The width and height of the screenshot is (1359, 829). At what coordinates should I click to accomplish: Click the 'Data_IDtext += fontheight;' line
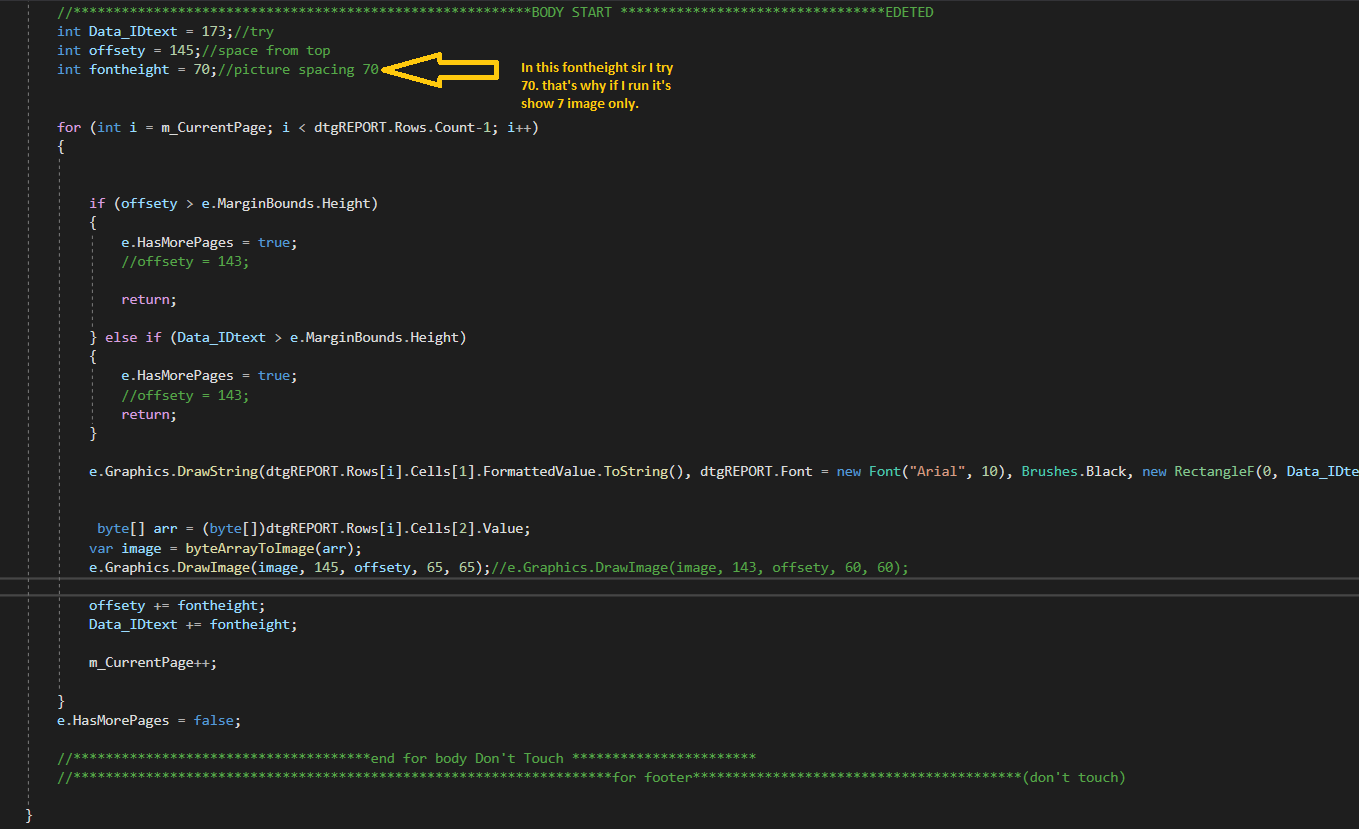click(x=193, y=624)
